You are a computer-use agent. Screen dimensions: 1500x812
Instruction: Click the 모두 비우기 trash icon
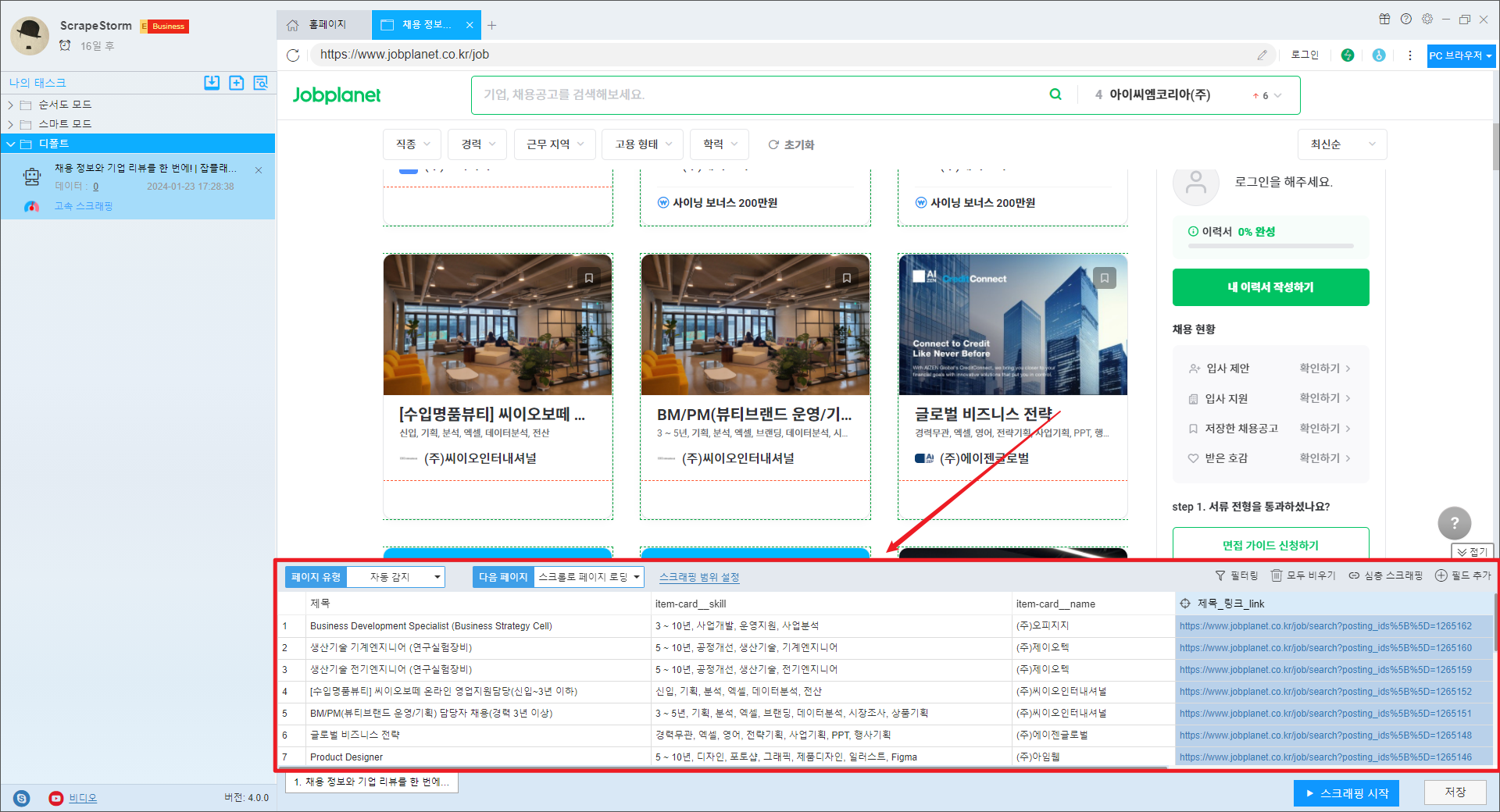(x=1277, y=575)
